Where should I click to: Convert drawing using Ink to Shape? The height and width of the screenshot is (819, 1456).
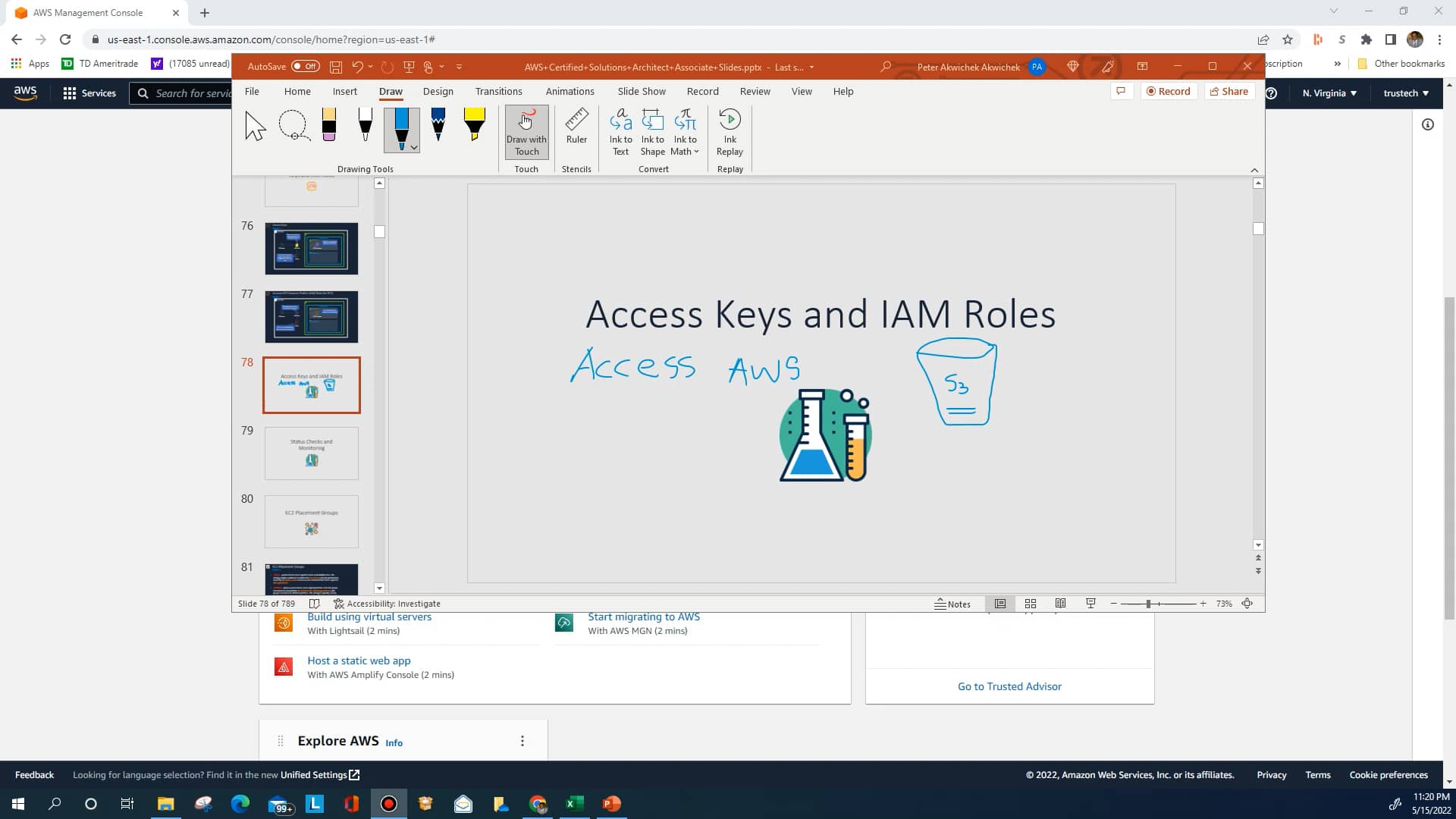click(653, 130)
